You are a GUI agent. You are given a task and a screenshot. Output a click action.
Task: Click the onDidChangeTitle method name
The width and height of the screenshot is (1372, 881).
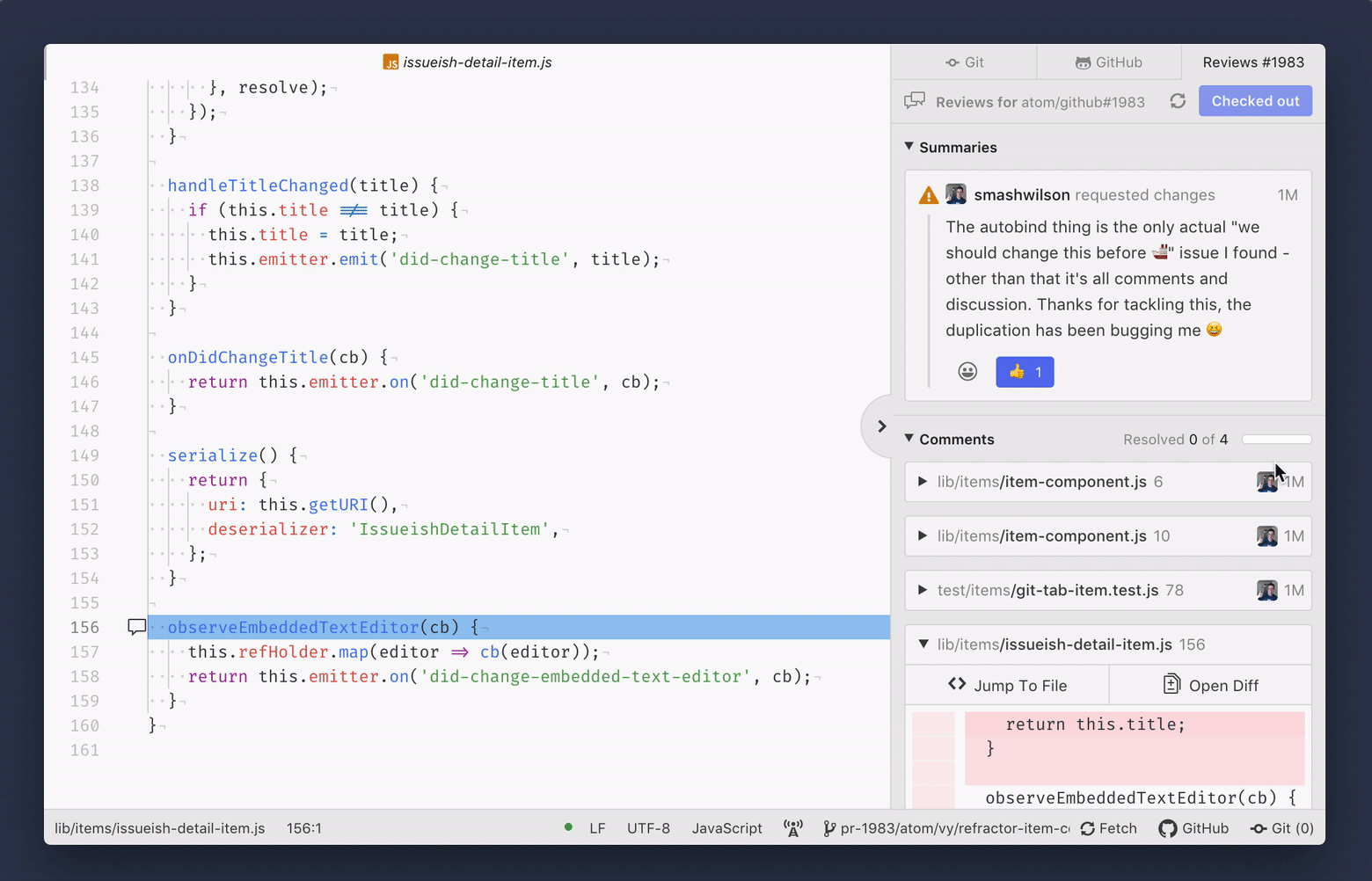(248, 357)
